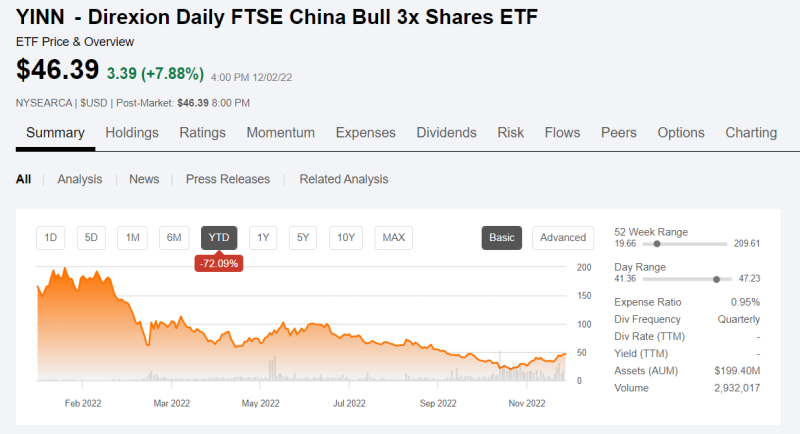The image size is (800, 434).
Task: Switch chart to 1M range
Action: 132,237
